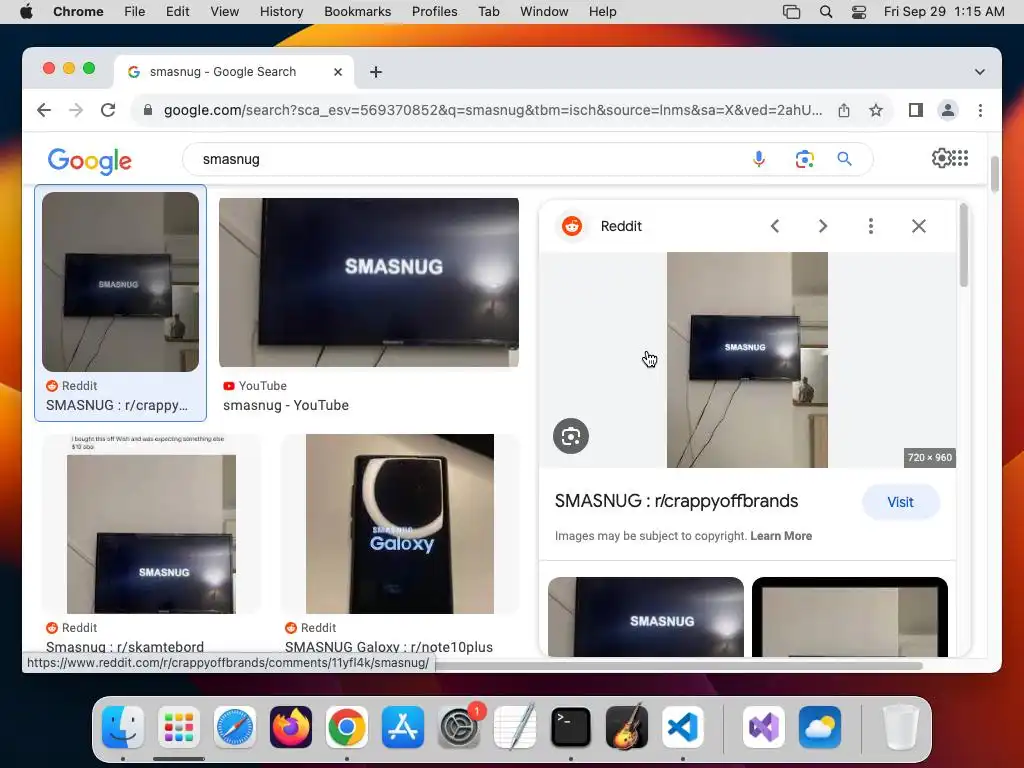
Task: Click the large preview image of TV
Action: 747,360
